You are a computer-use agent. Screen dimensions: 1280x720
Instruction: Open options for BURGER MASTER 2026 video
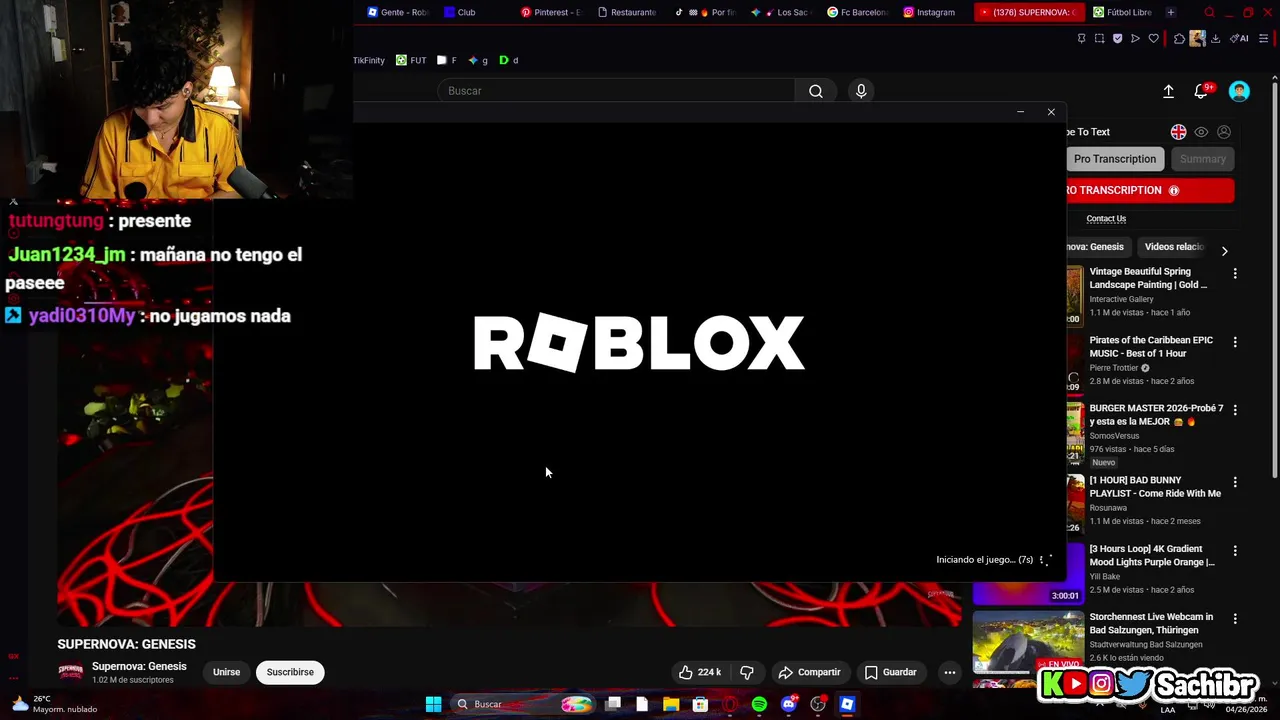point(1235,410)
